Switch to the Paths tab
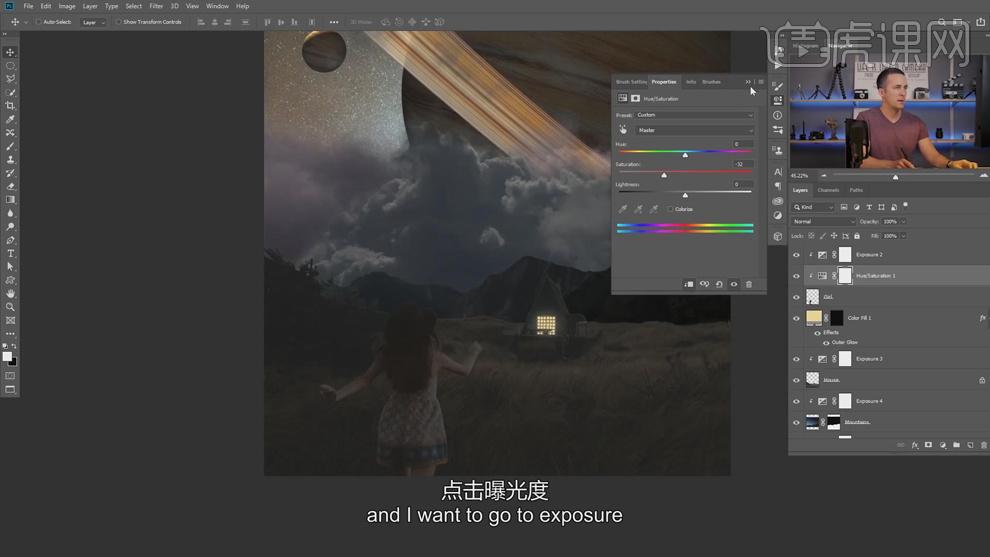 point(856,190)
